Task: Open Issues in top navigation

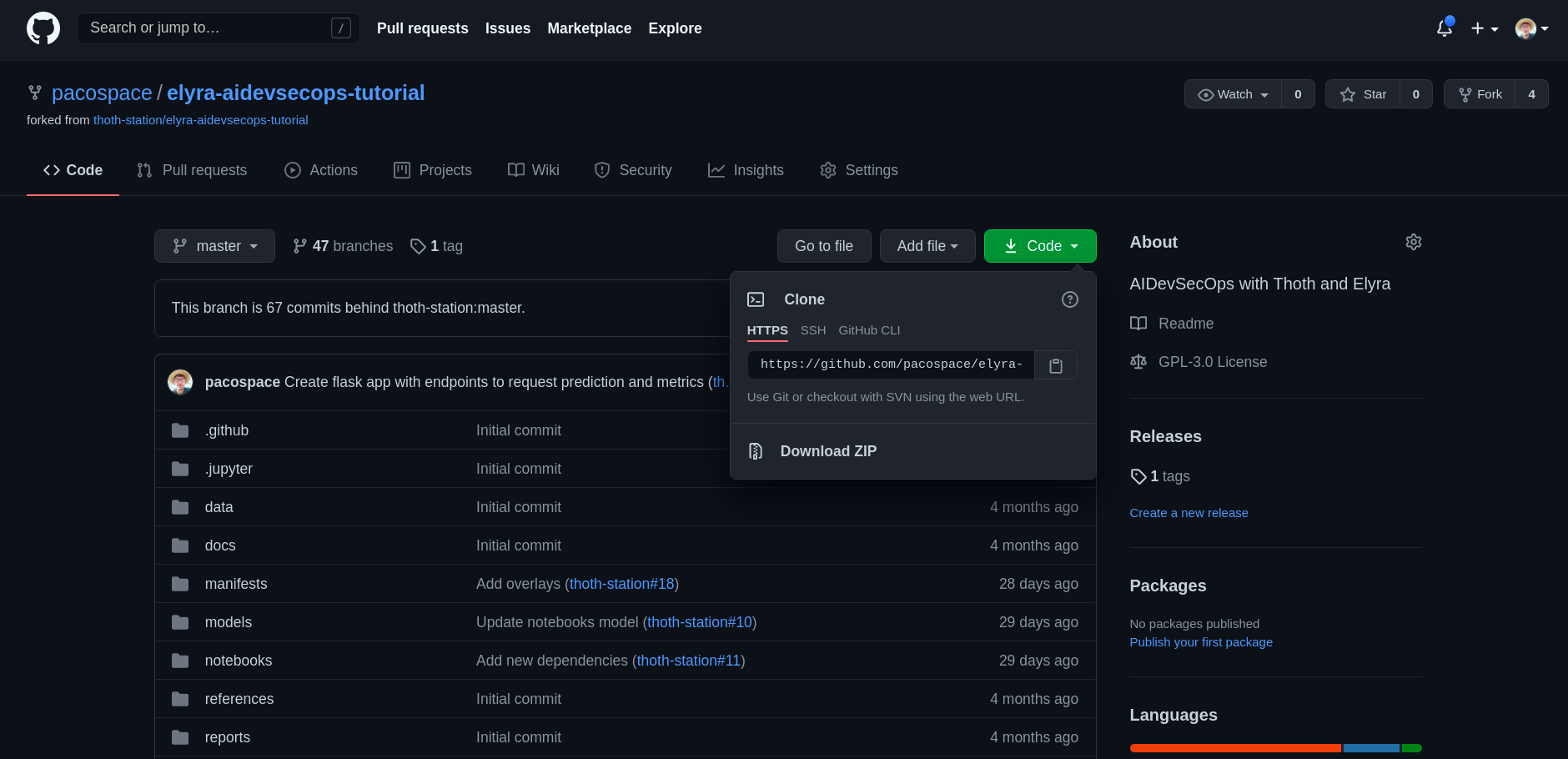Action: [x=508, y=28]
